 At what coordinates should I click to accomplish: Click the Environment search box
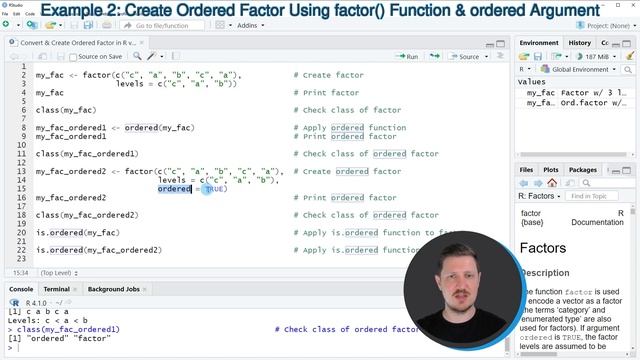click(x=628, y=70)
